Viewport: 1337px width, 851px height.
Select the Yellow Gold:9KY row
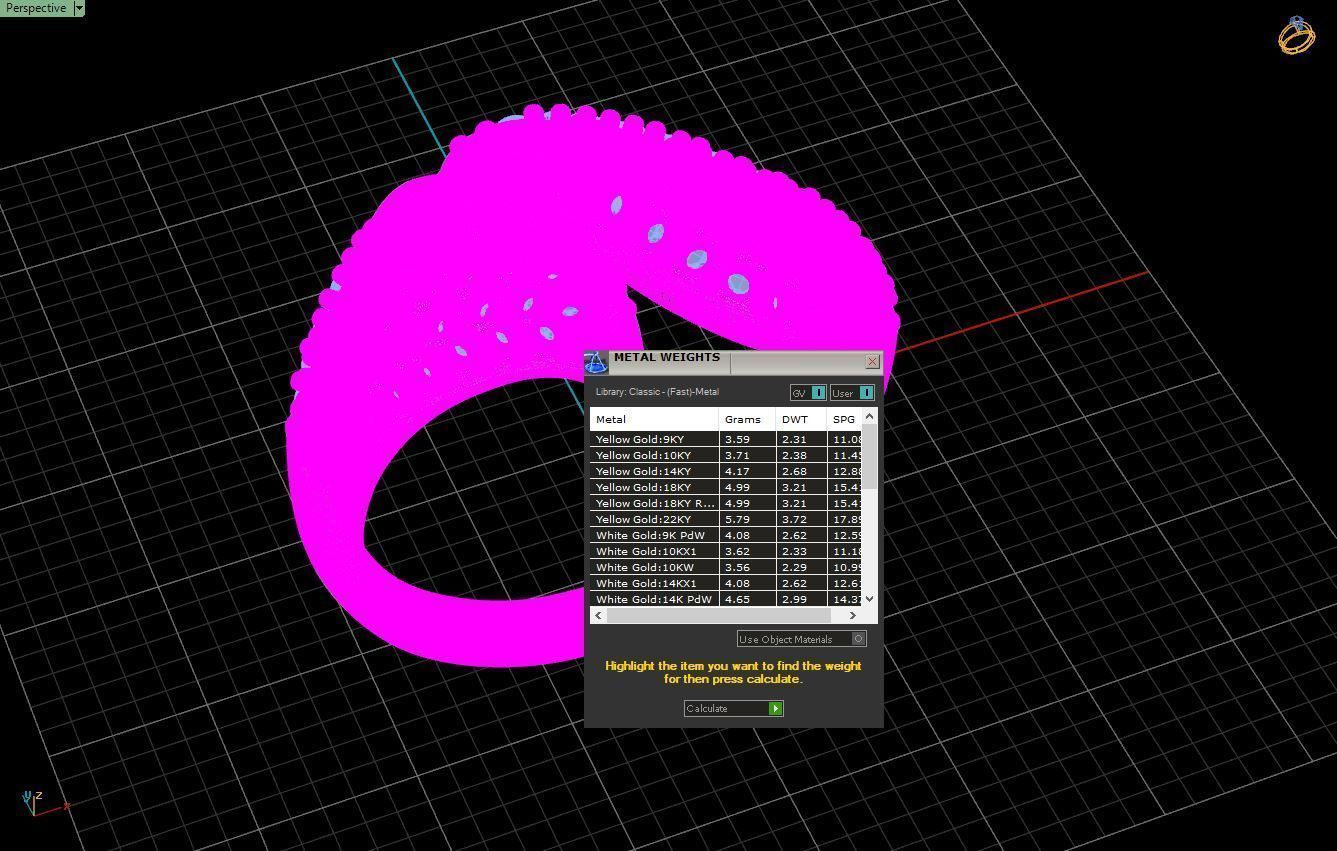tap(726, 439)
